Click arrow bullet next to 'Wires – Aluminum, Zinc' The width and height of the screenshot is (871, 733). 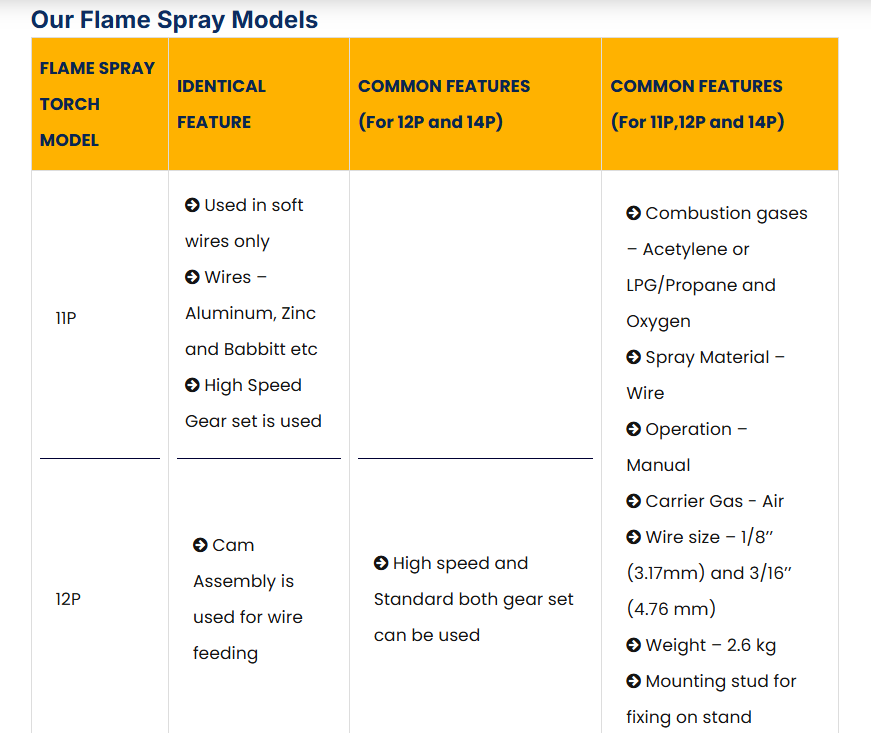192,277
